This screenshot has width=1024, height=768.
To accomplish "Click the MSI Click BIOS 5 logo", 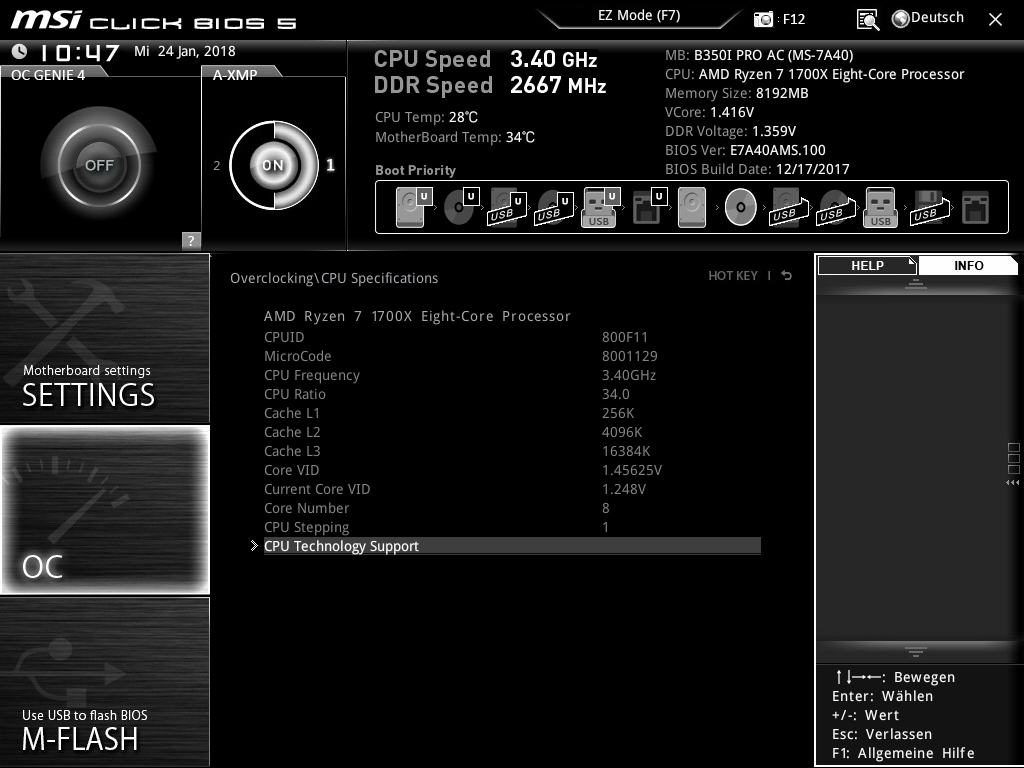I will tap(153, 20).
